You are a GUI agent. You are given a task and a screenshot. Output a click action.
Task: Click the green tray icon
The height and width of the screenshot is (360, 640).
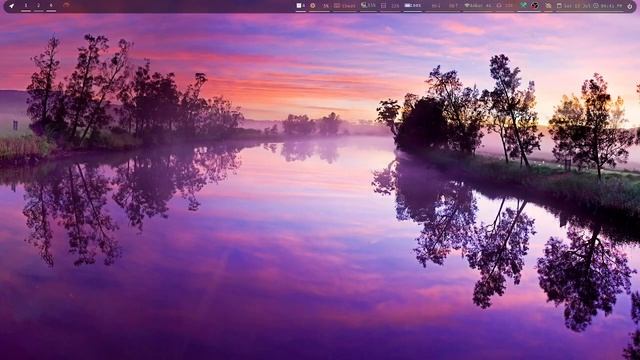click(x=523, y=6)
